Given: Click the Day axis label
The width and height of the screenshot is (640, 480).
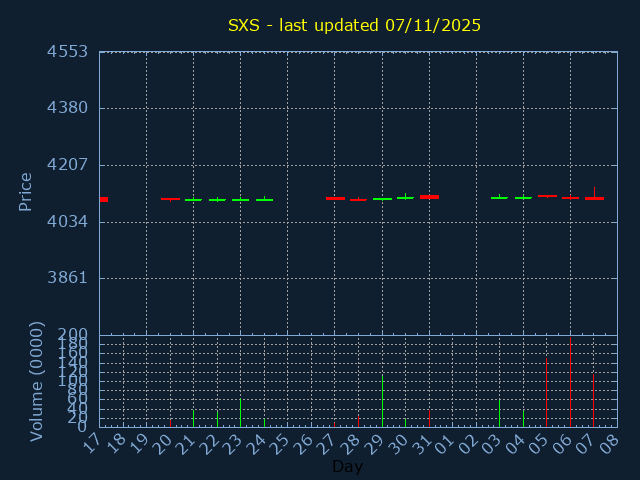Looking at the screenshot, I should 347,466.
